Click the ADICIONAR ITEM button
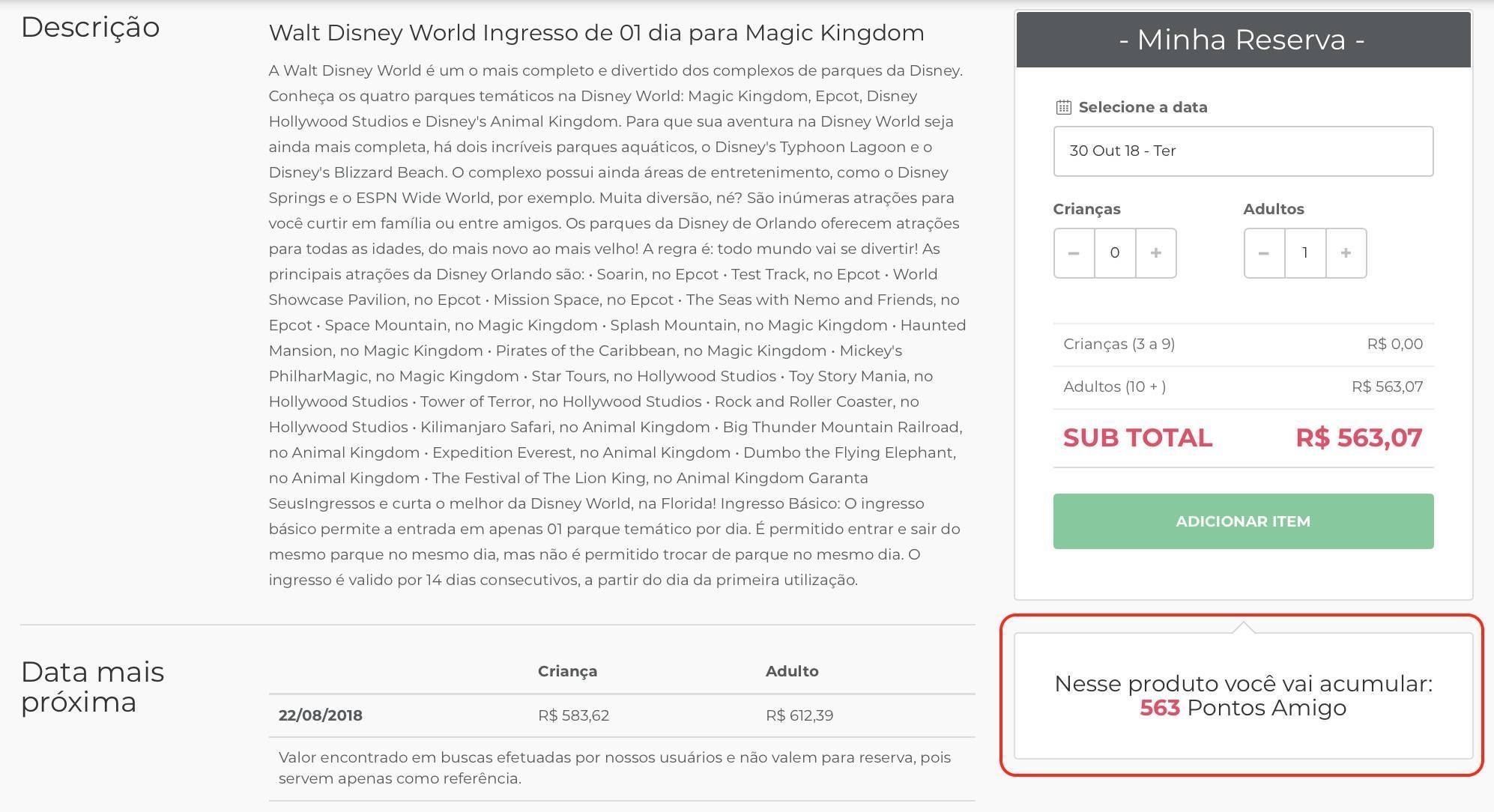1494x812 pixels. (x=1243, y=521)
